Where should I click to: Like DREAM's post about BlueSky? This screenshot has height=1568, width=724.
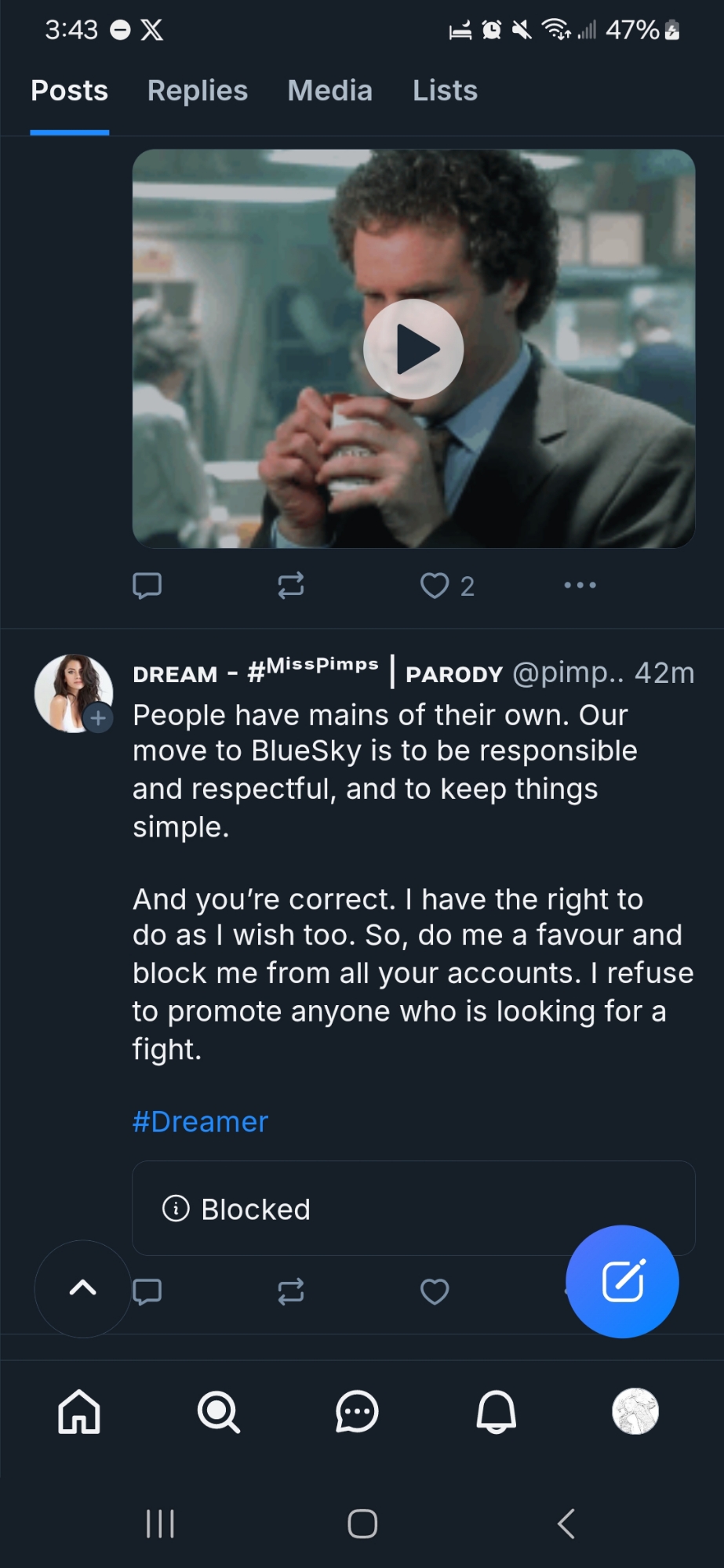tap(435, 1291)
